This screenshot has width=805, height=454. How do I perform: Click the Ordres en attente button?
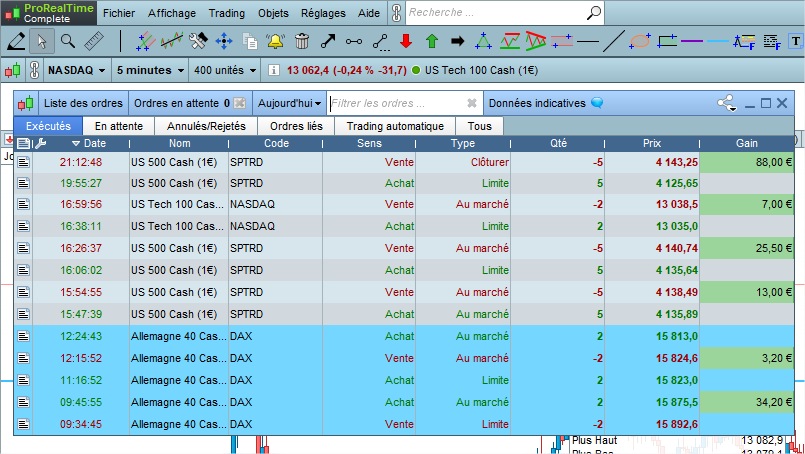[189, 103]
